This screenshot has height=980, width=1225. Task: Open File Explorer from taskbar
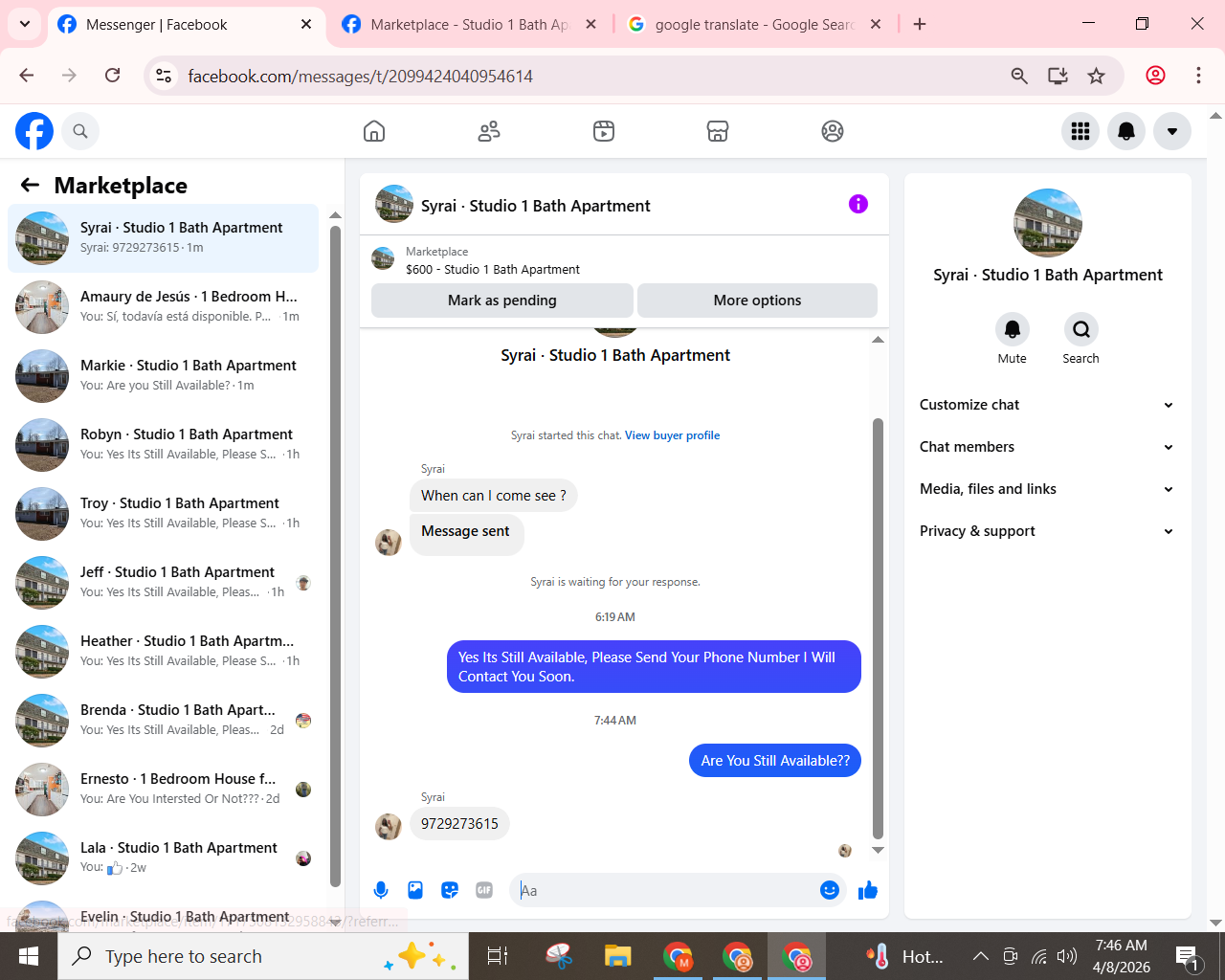pyautogui.click(x=618, y=956)
